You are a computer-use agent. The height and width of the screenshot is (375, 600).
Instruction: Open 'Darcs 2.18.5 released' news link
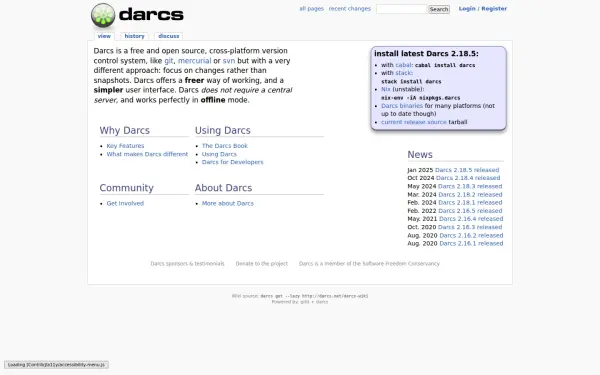[467, 170]
